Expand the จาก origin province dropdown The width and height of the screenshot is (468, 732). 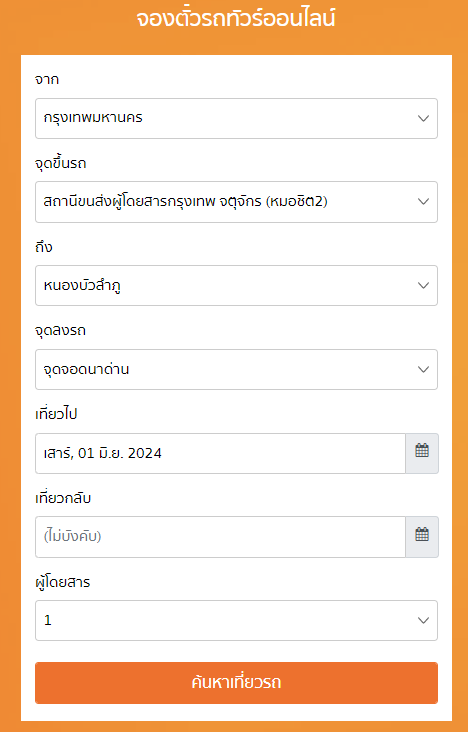point(236,118)
